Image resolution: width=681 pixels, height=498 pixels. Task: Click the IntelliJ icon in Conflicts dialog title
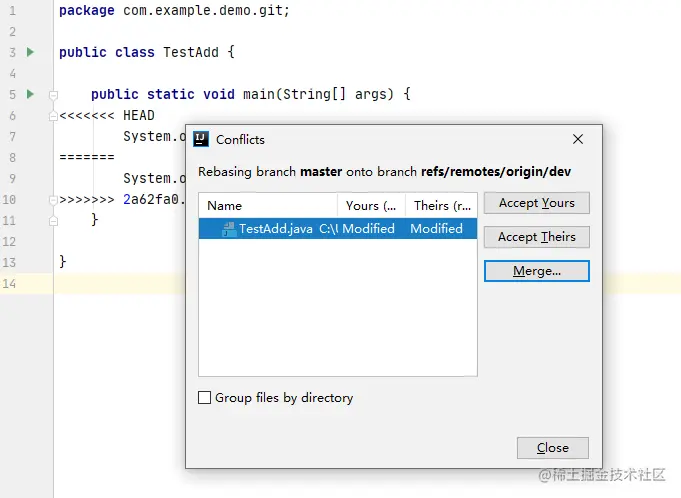pyautogui.click(x=201, y=139)
